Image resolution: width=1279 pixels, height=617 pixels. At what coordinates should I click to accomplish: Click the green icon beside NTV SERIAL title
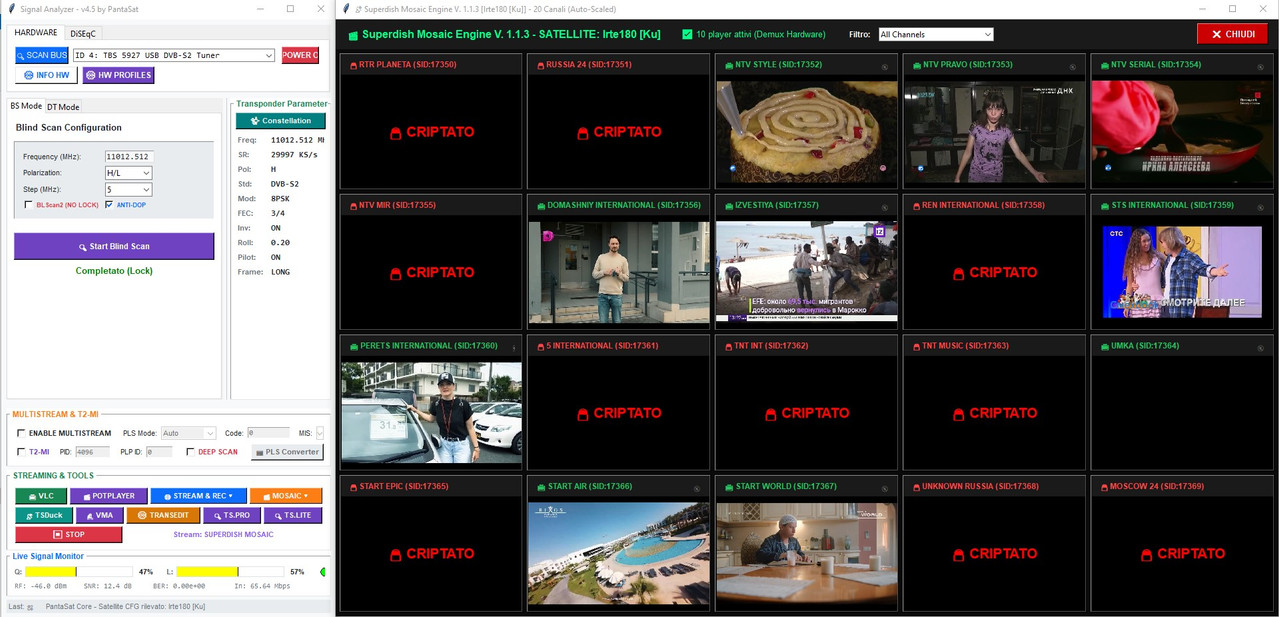1103,65
